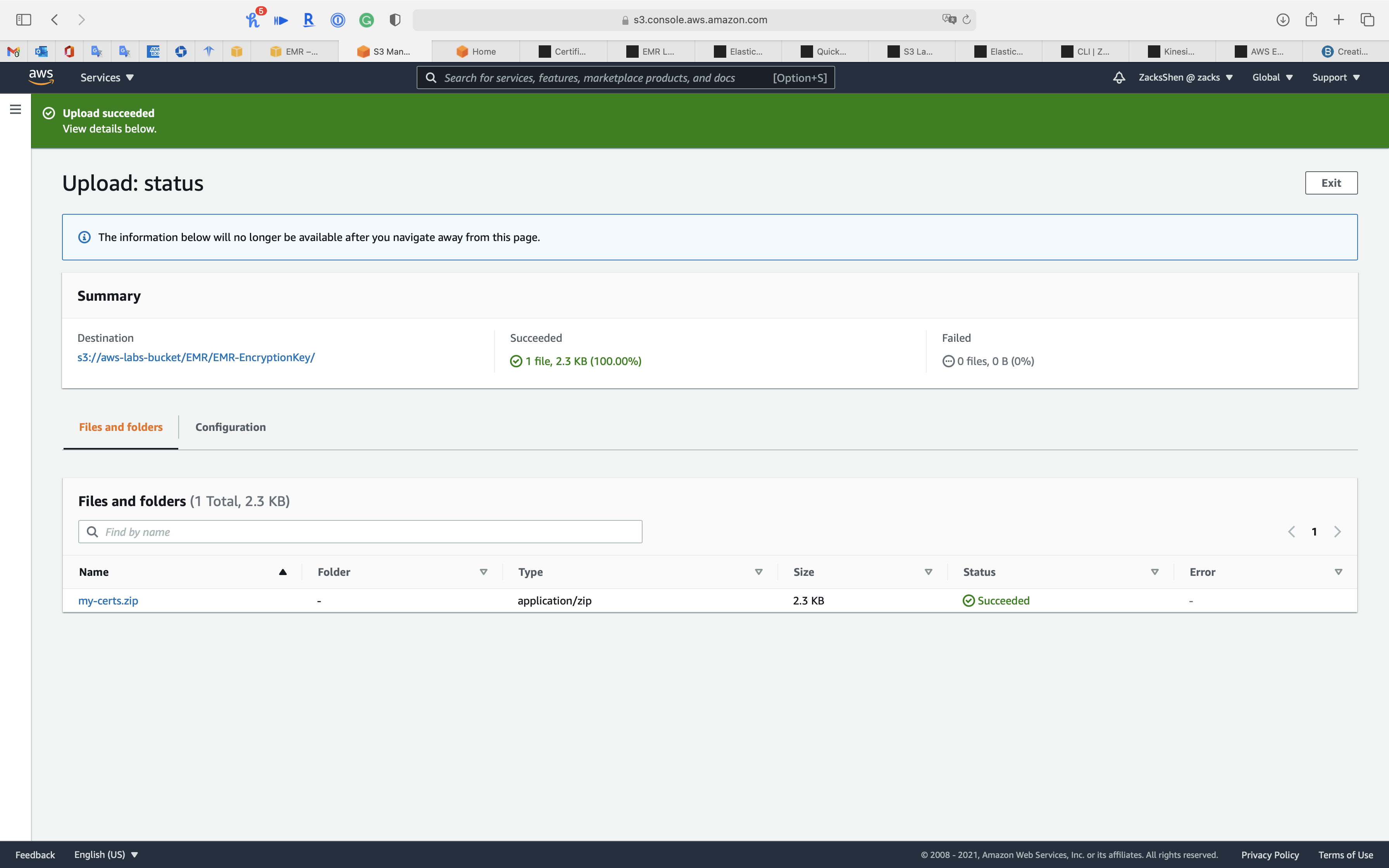Image resolution: width=1389 pixels, height=868 pixels.
Task: Expand the Services dropdown menu
Action: click(107, 77)
